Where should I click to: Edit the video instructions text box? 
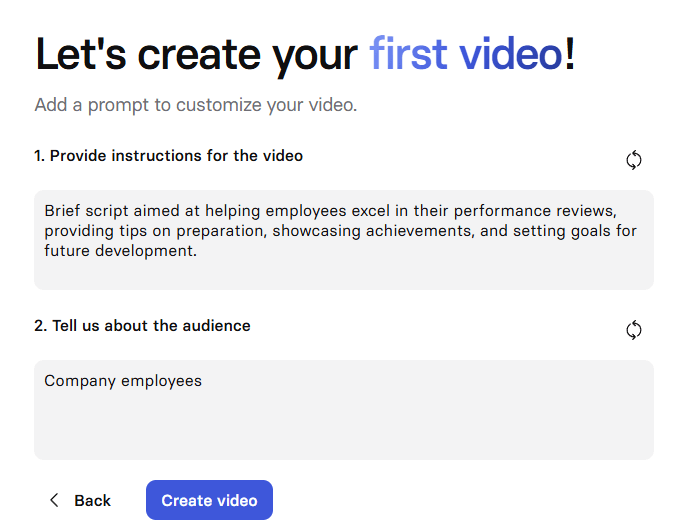point(344,240)
